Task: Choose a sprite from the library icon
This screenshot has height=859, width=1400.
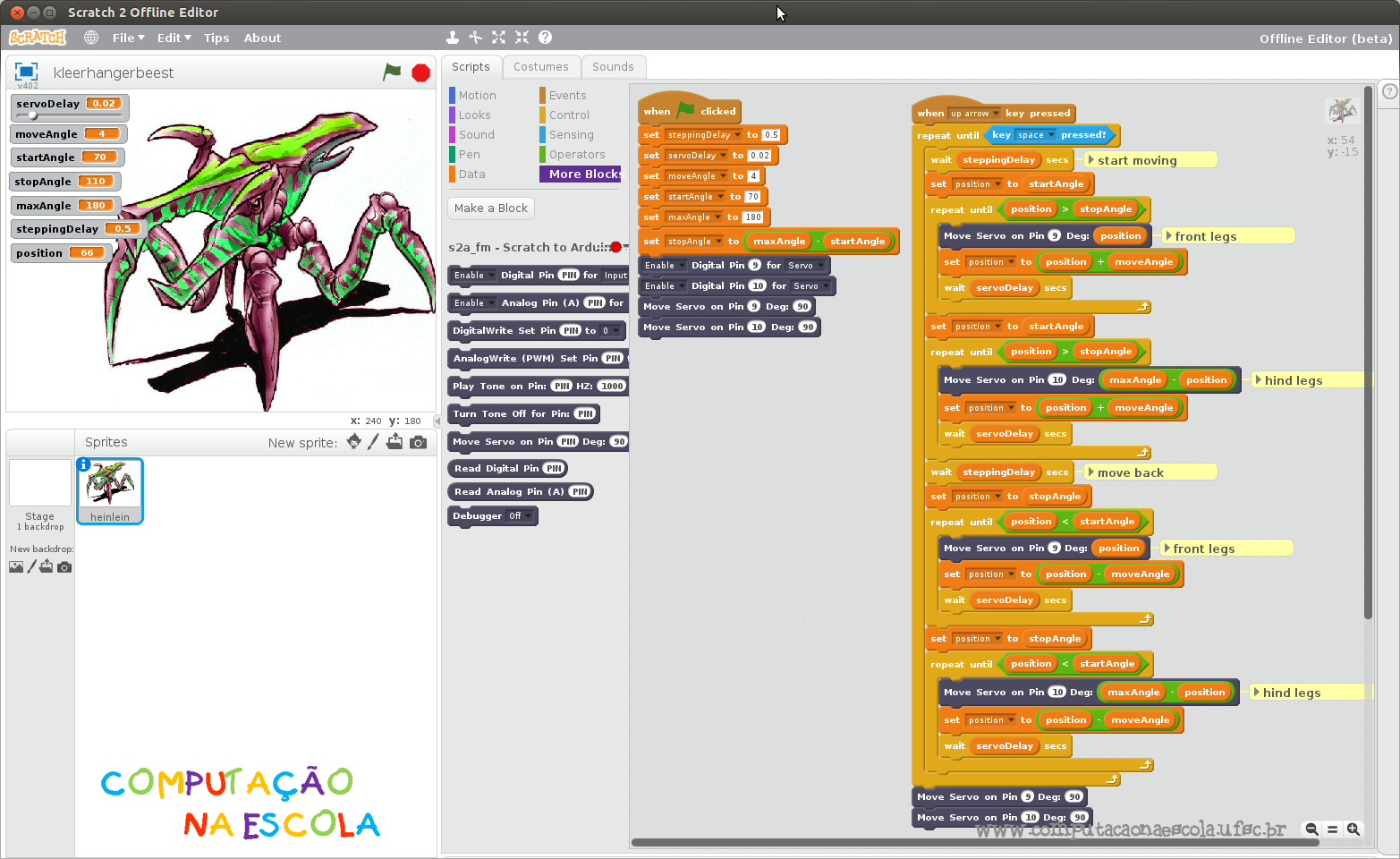Action: [x=353, y=441]
